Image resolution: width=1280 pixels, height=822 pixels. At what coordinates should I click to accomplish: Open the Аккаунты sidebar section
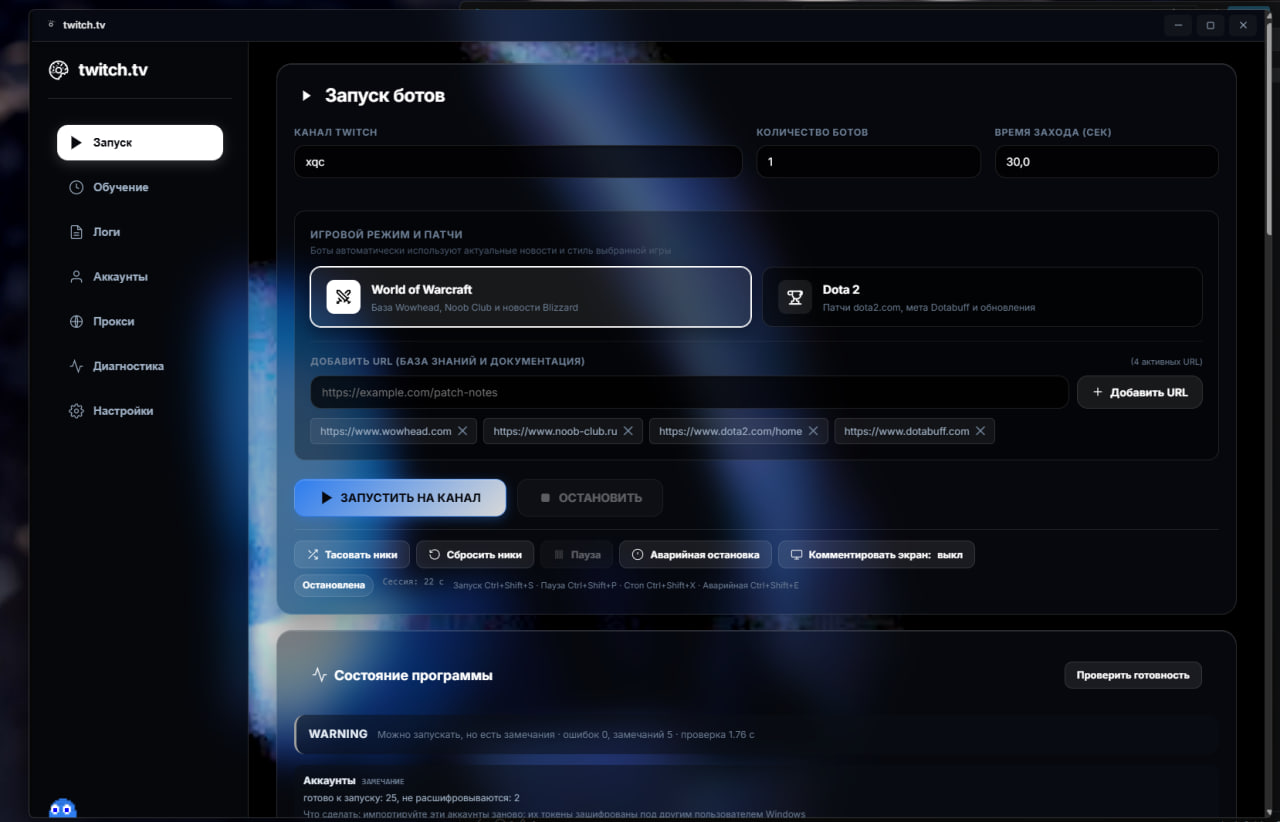tap(140, 277)
